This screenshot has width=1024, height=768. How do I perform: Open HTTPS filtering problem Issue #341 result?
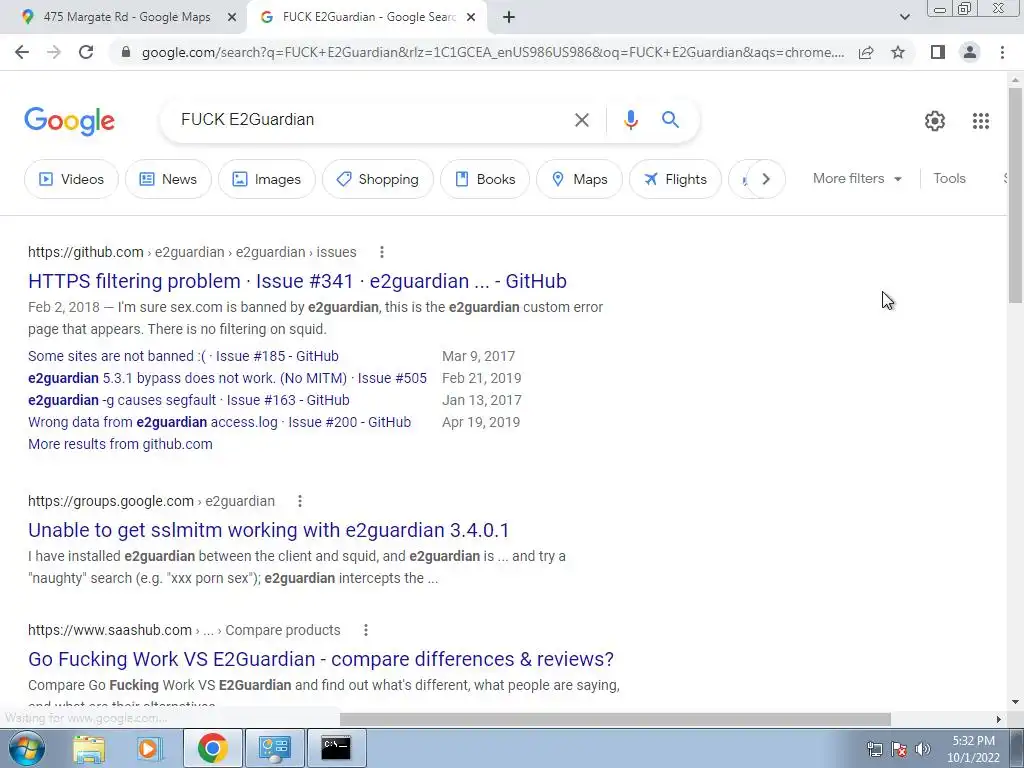(x=297, y=281)
